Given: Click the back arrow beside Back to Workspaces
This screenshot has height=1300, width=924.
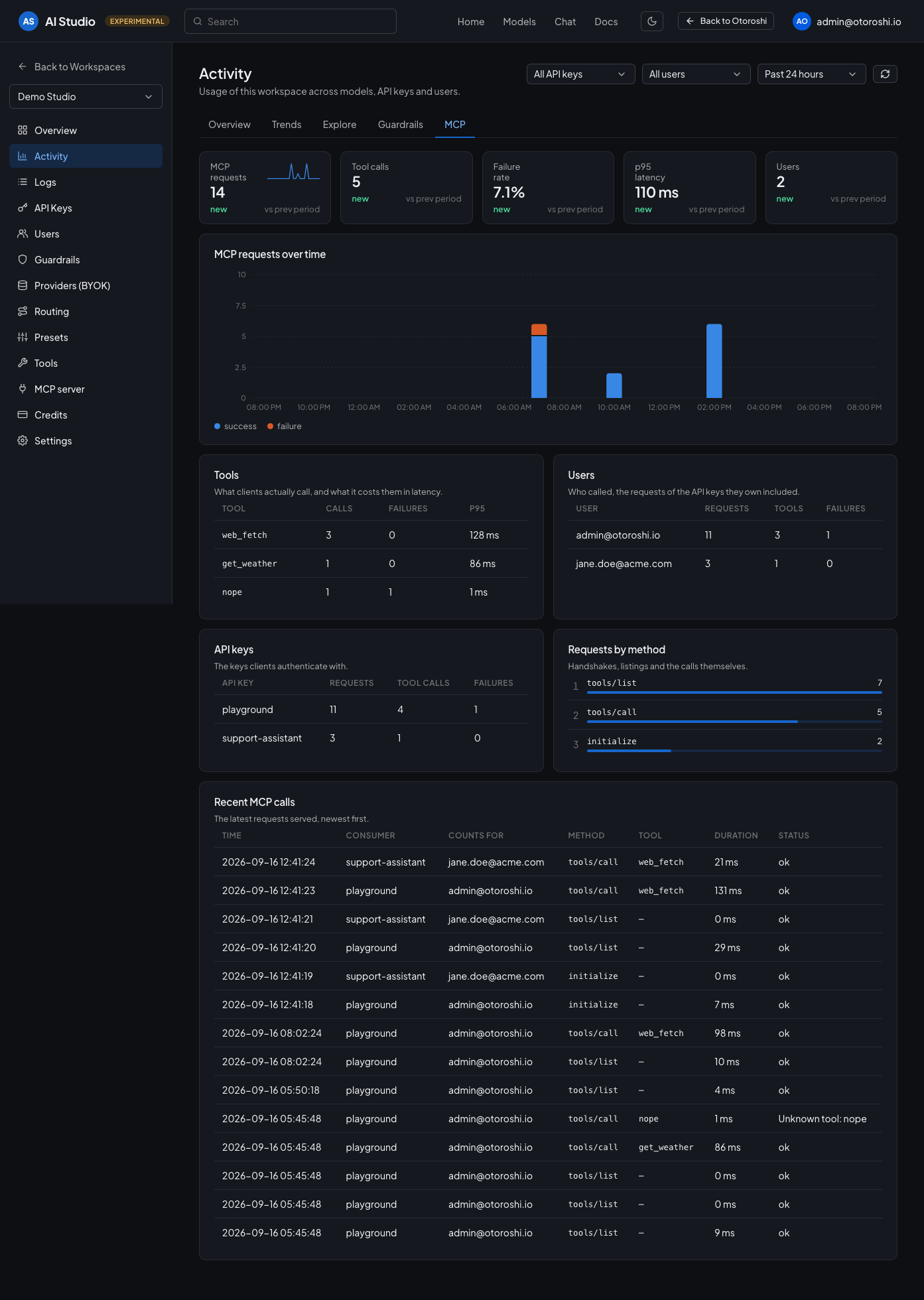Looking at the screenshot, I should (23, 66).
